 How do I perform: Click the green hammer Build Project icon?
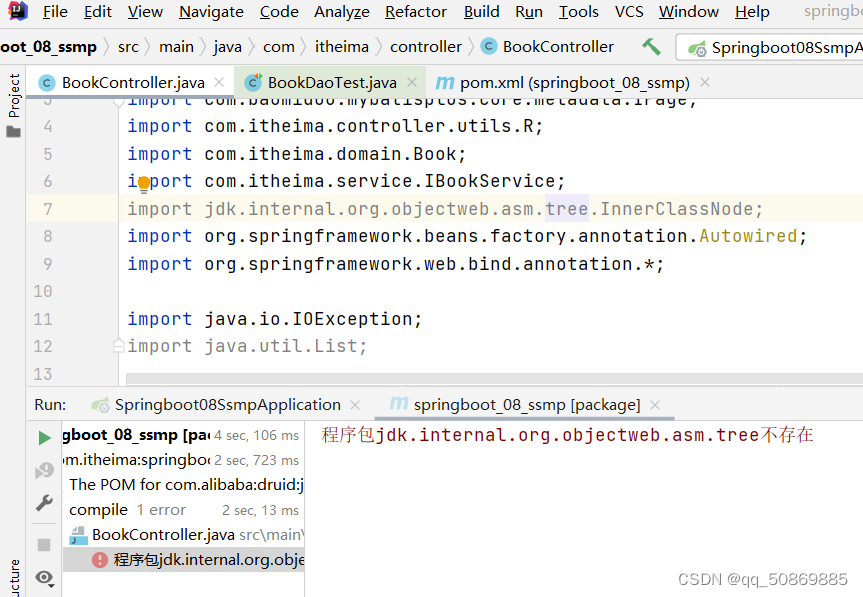click(651, 47)
